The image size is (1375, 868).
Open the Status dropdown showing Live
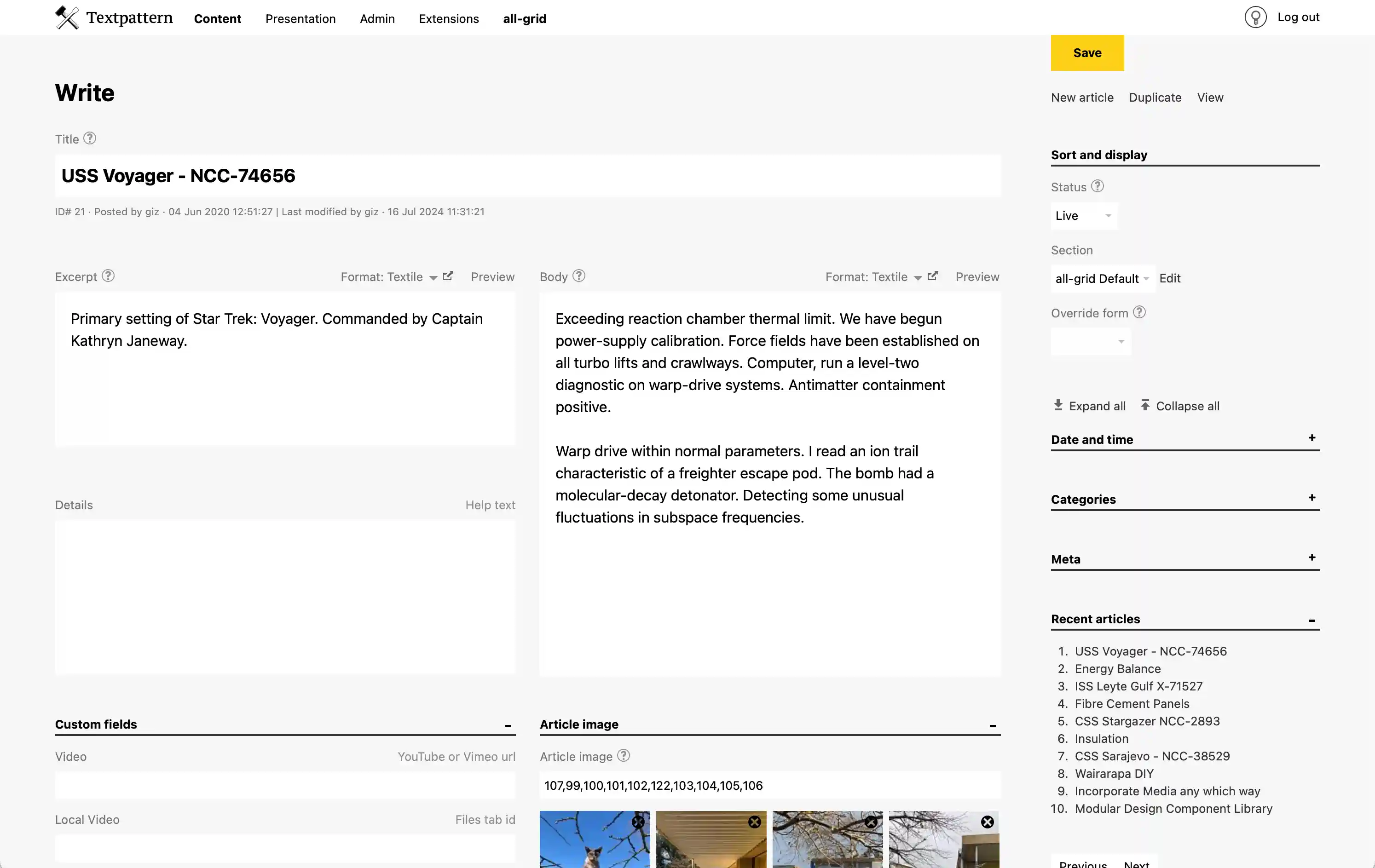[x=1083, y=216]
